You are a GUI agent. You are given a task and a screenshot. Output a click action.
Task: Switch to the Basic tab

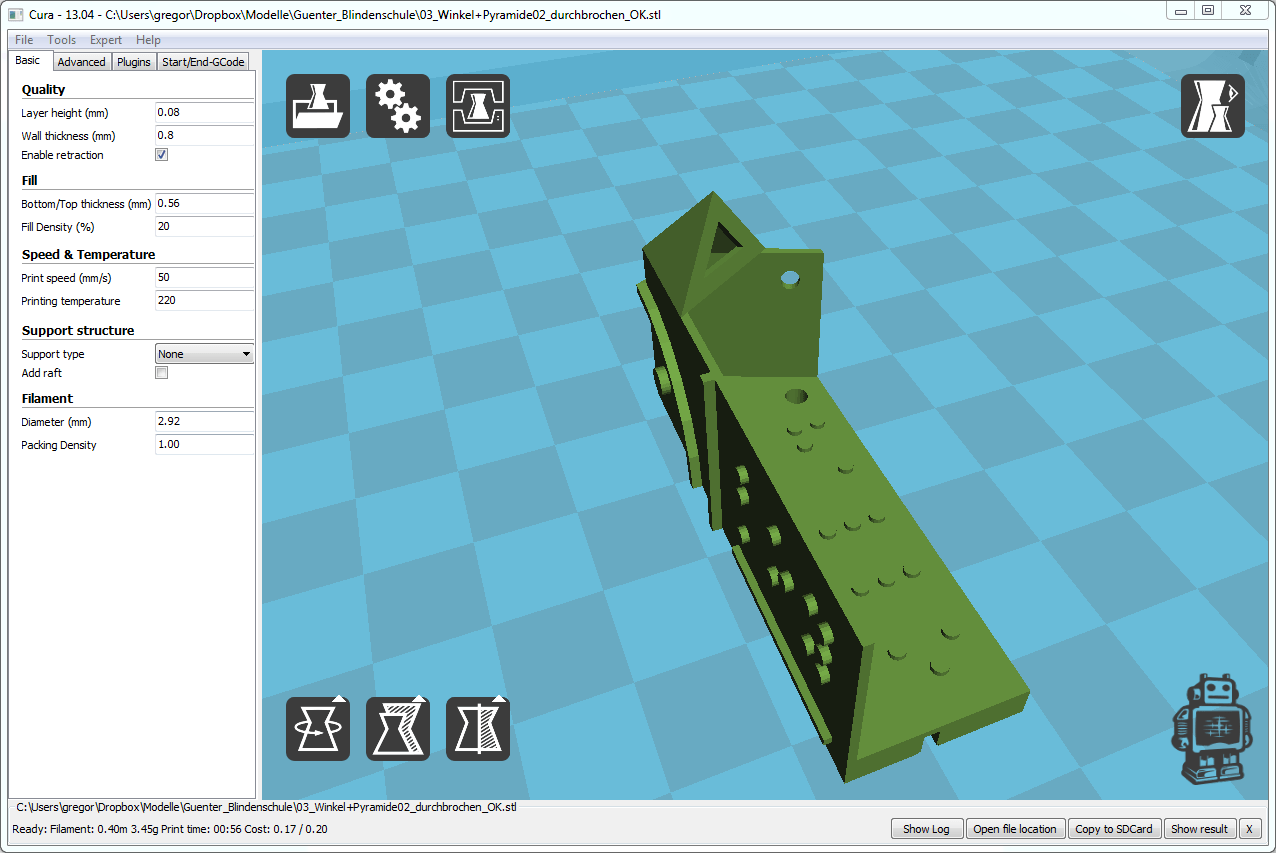(x=28, y=60)
